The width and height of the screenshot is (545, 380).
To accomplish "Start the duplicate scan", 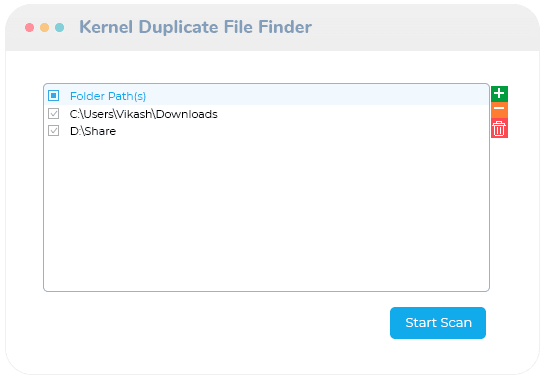I will pyautogui.click(x=438, y=323).
